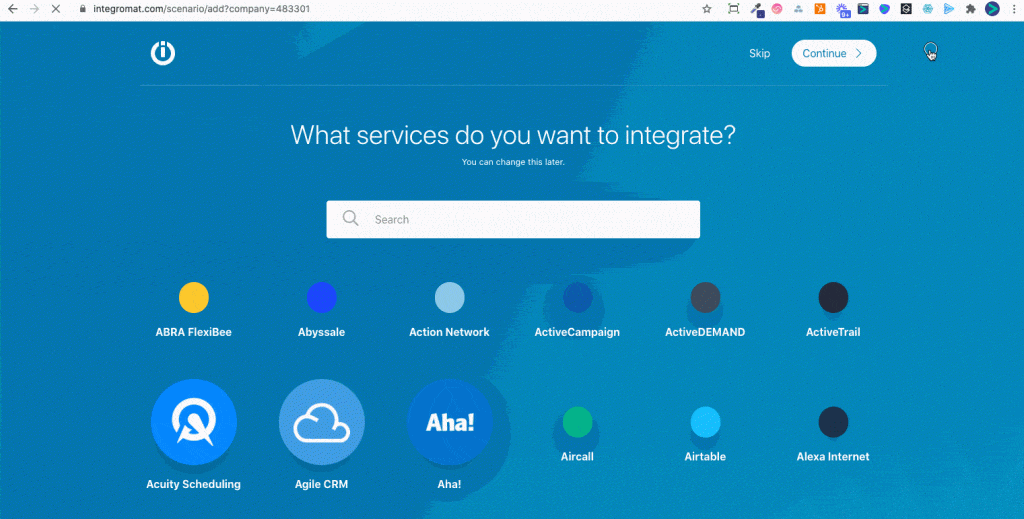Click the Abyssale label
This screenshot has width=1024, height=519.
coord(321,332)
